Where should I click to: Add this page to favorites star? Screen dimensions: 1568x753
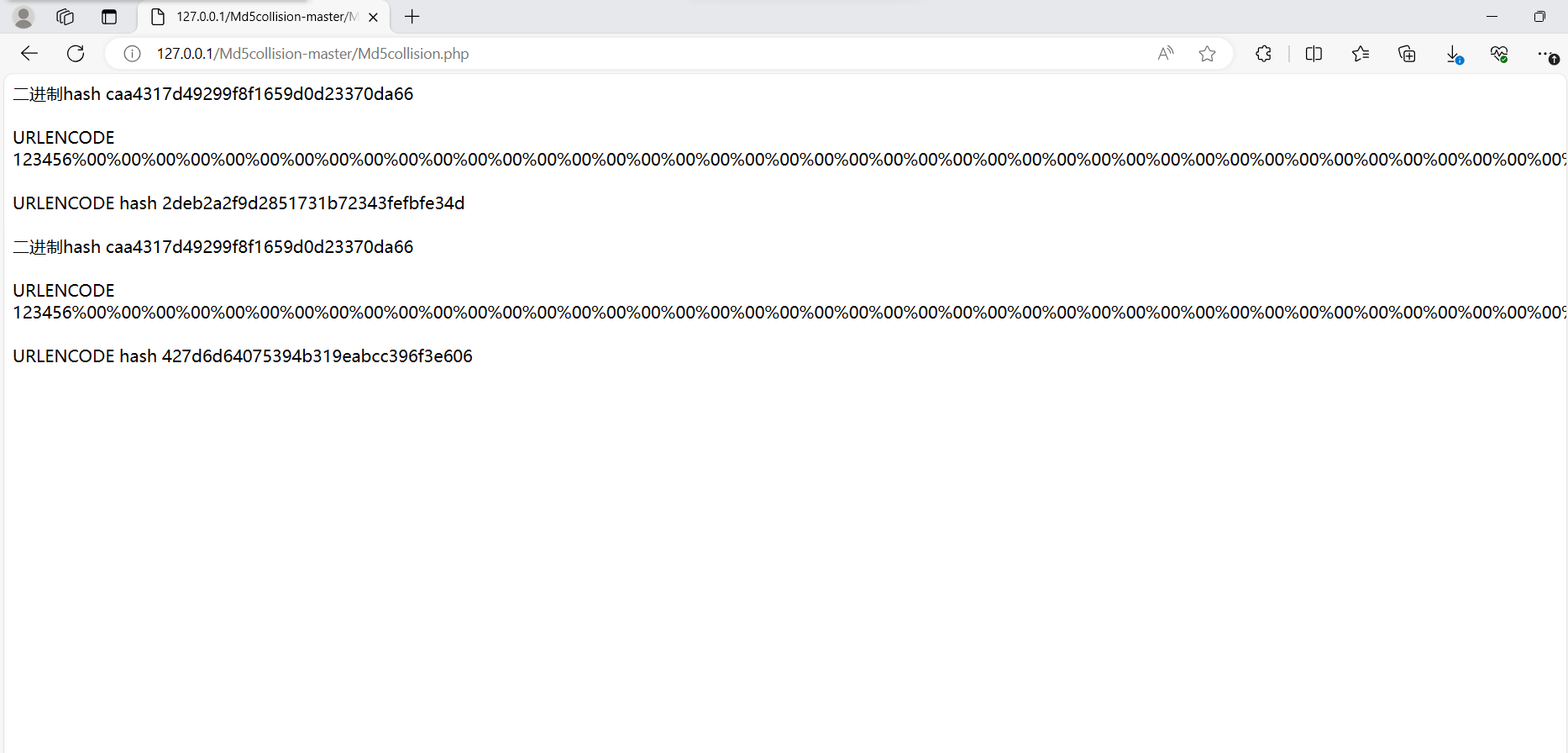(1207, 54)
